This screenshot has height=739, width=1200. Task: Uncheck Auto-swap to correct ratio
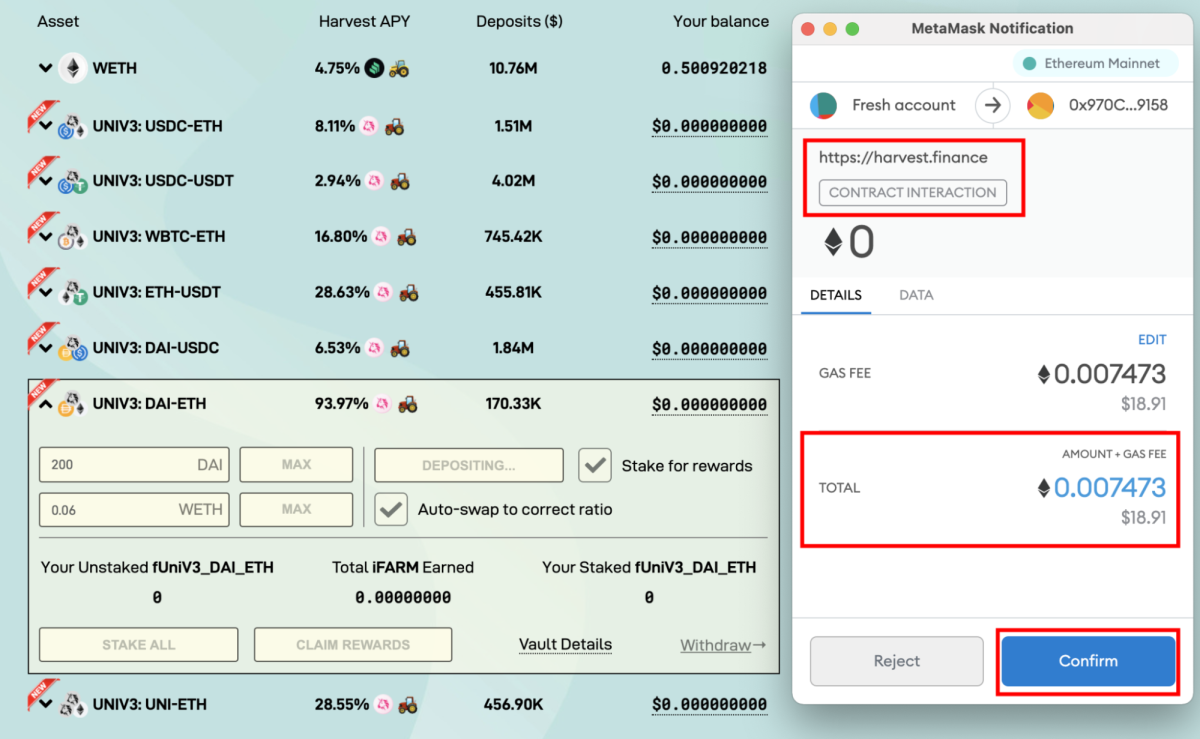[x=391, y=509]
